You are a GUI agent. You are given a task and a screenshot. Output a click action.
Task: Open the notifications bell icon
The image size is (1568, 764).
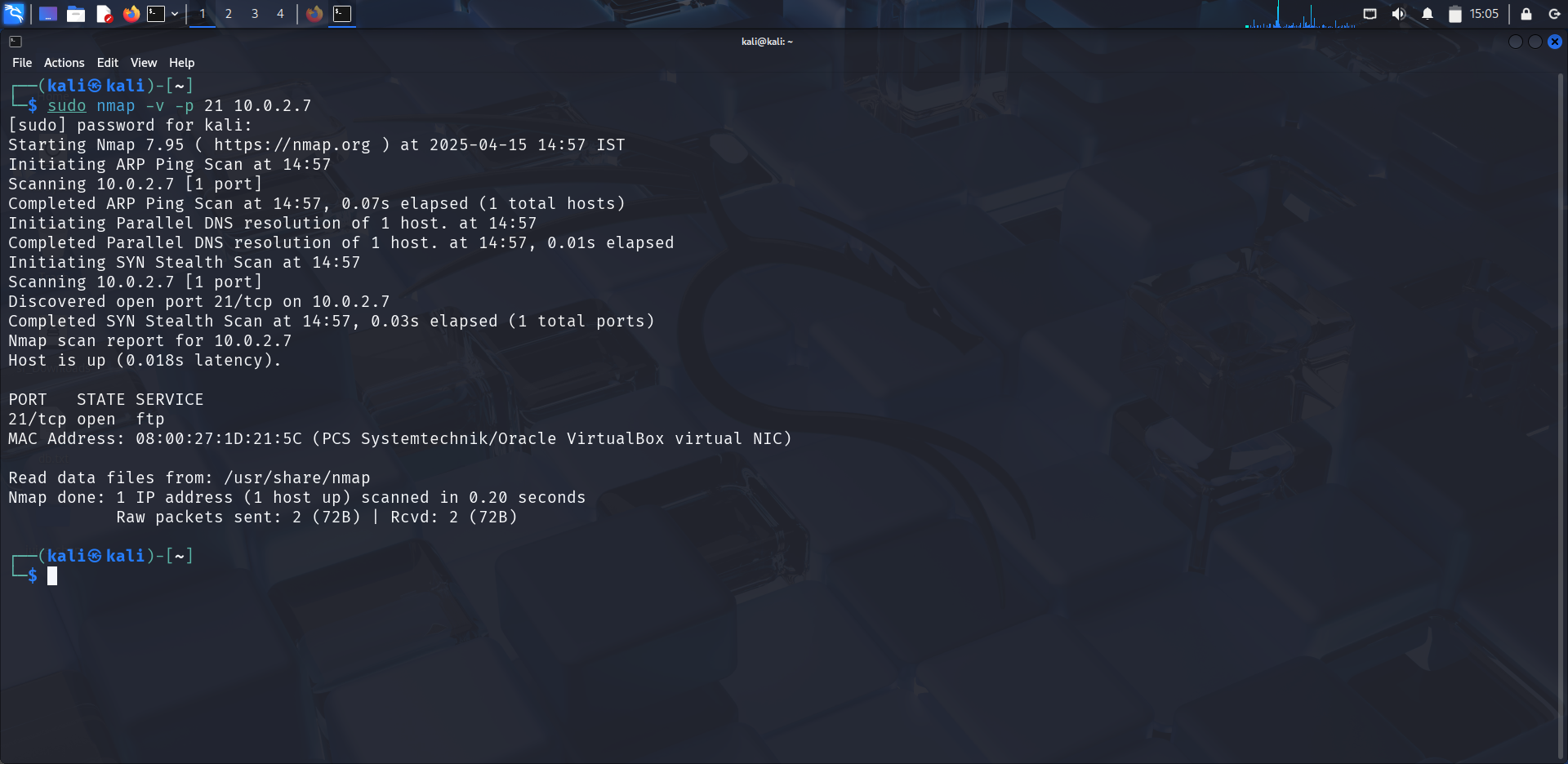click(1428, 14)
